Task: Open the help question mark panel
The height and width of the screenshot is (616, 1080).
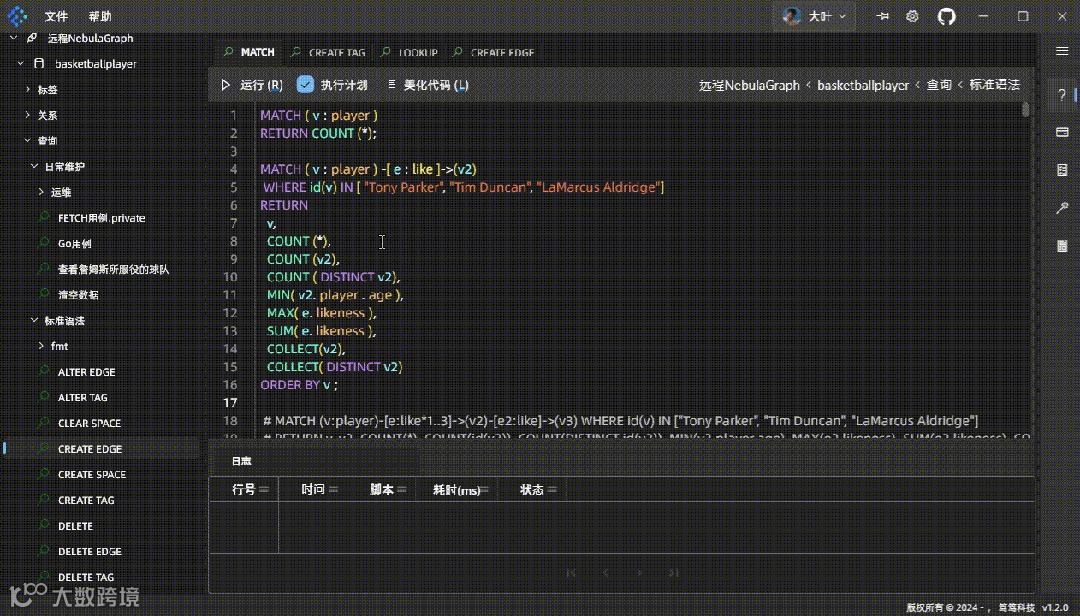Action: [x=1062, y=95]
